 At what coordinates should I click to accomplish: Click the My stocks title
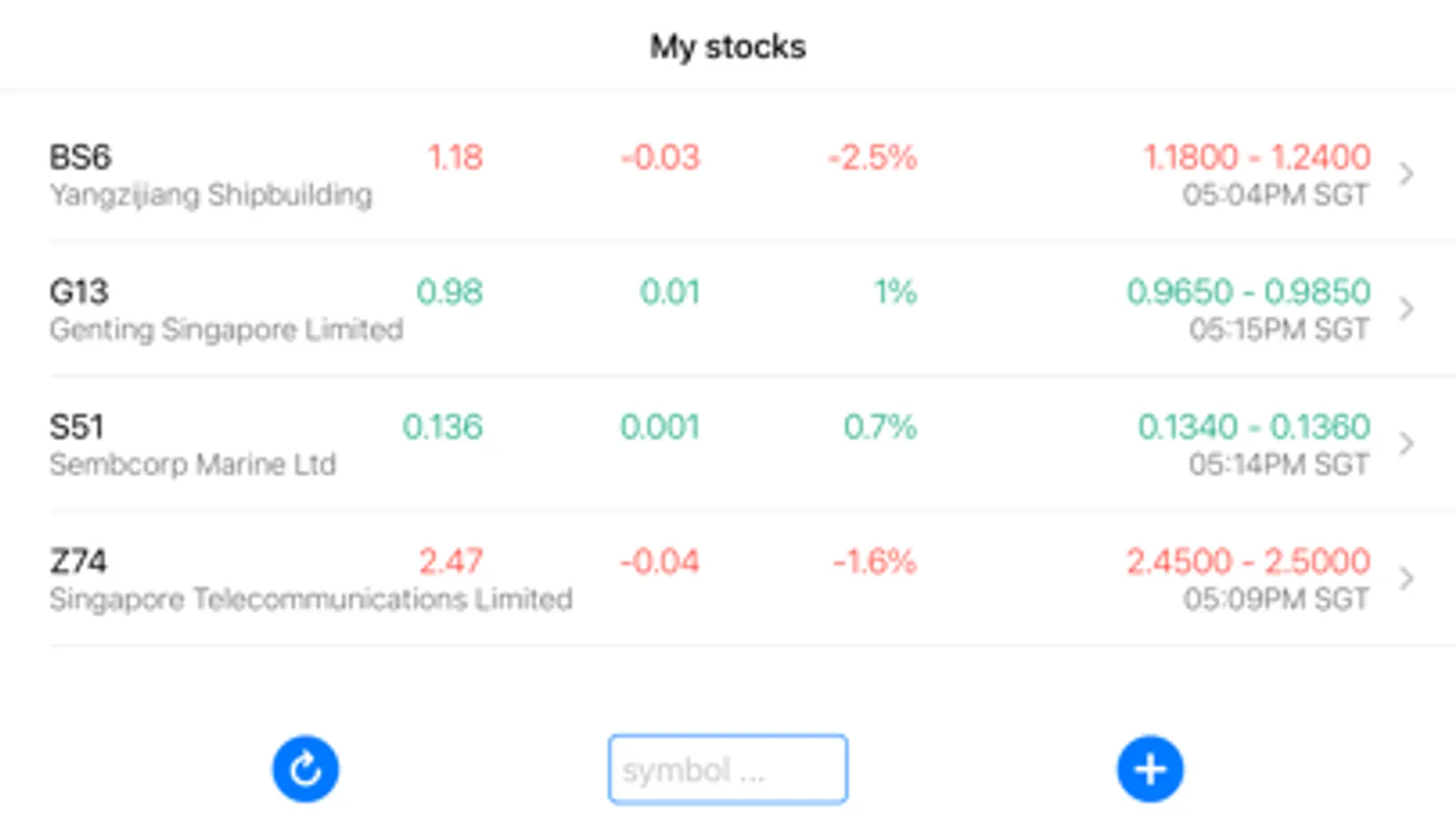tap(728, 46)
